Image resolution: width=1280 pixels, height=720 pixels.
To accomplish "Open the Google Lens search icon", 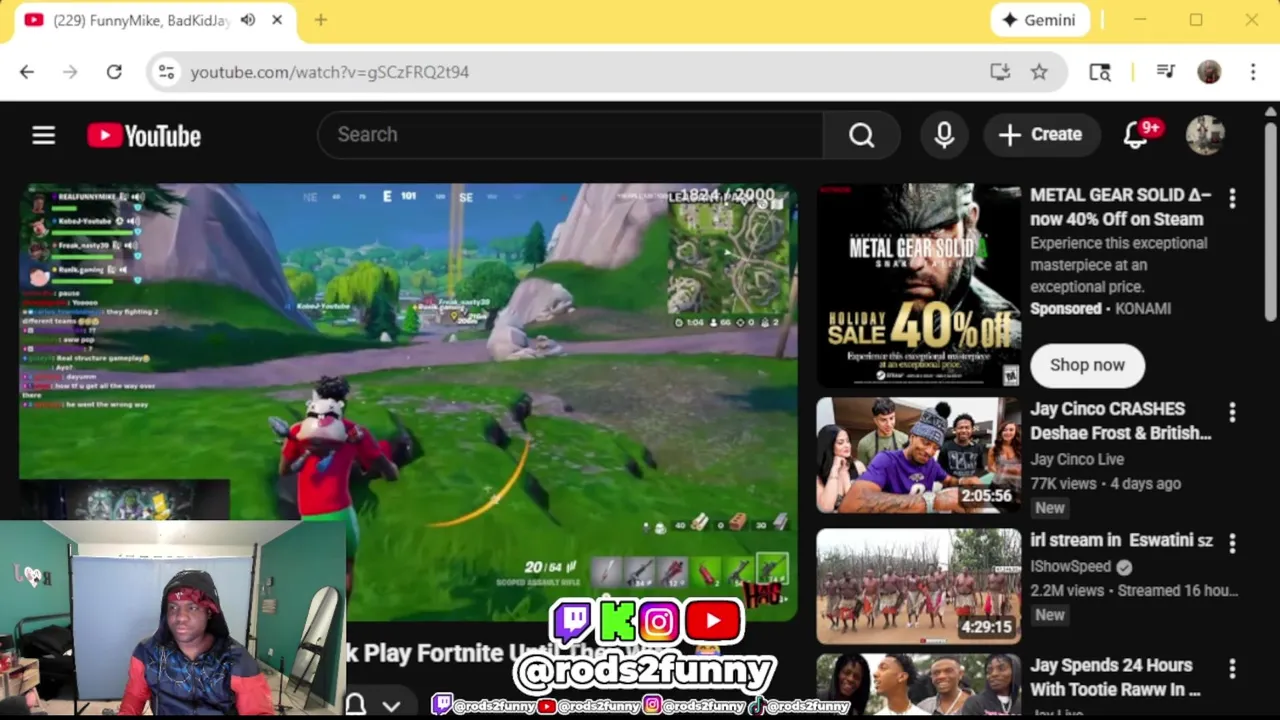I will 1100,72.
